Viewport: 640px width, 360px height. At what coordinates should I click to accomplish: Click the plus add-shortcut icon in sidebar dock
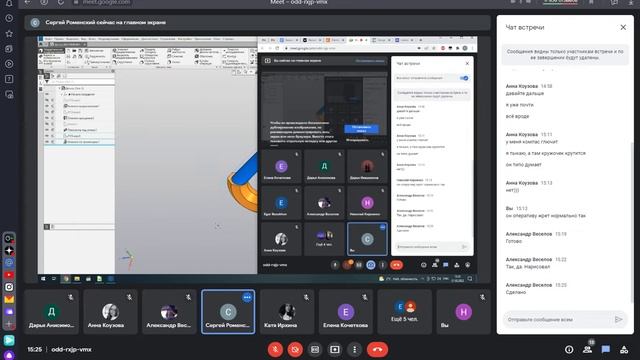pos(9,324)
